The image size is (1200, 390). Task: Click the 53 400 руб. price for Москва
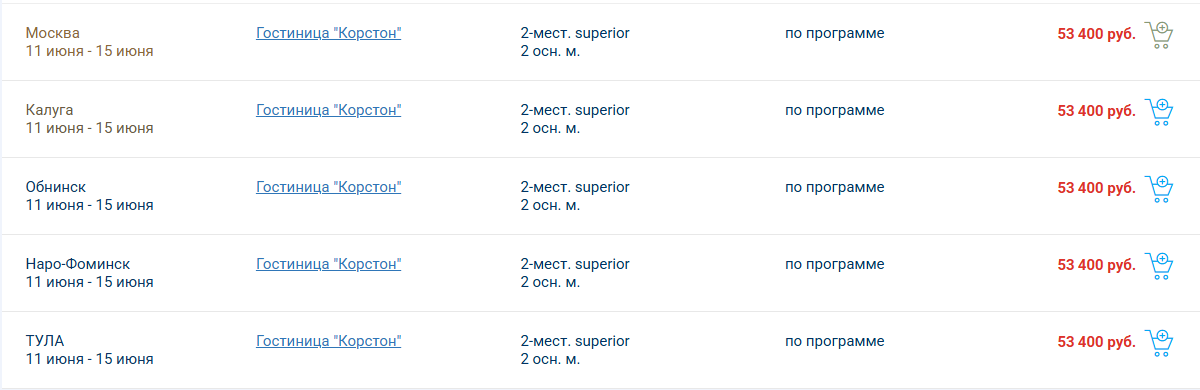click(x=1096, y=34)
